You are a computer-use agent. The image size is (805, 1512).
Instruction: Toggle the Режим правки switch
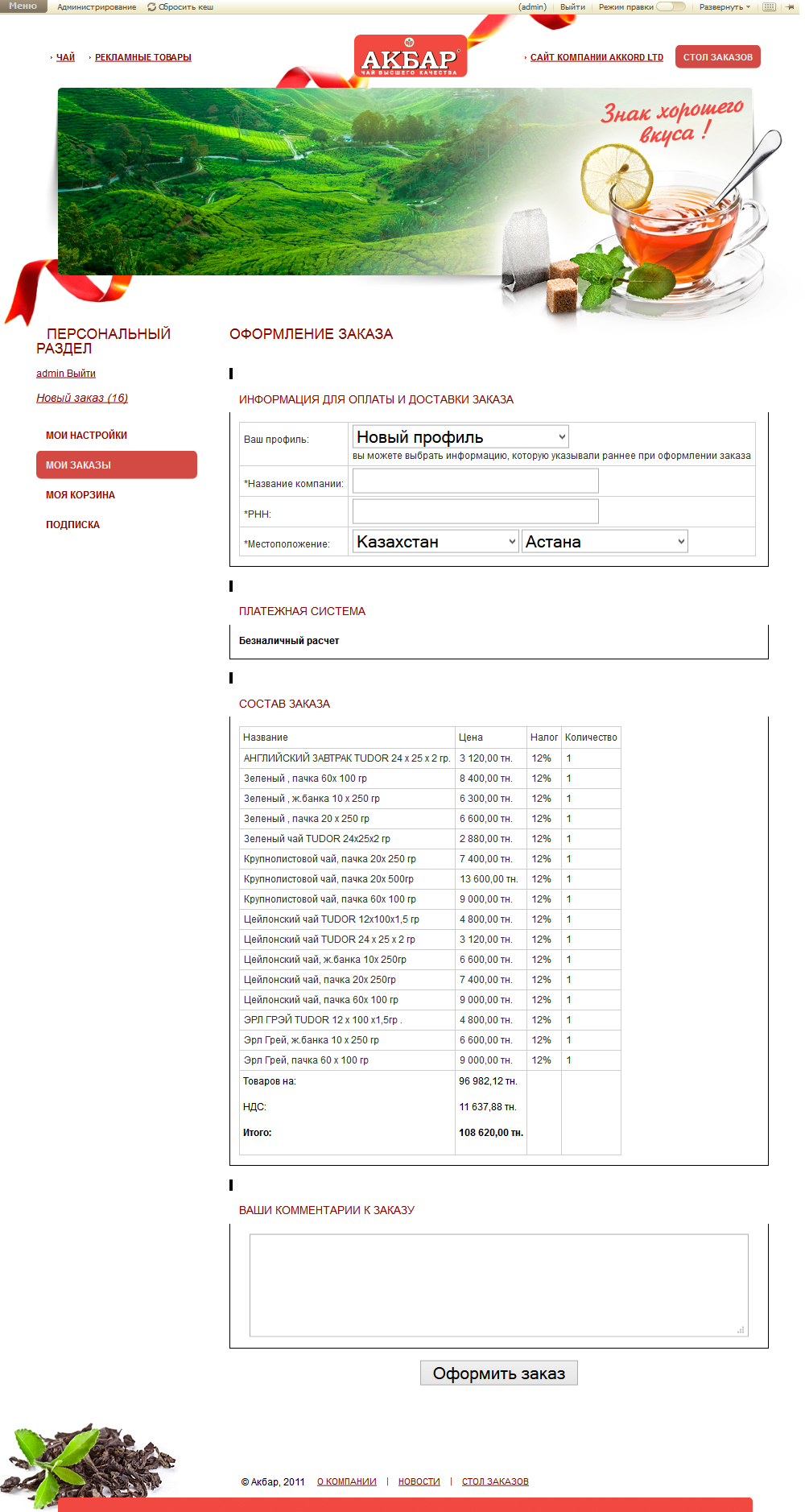click(671, 6)
